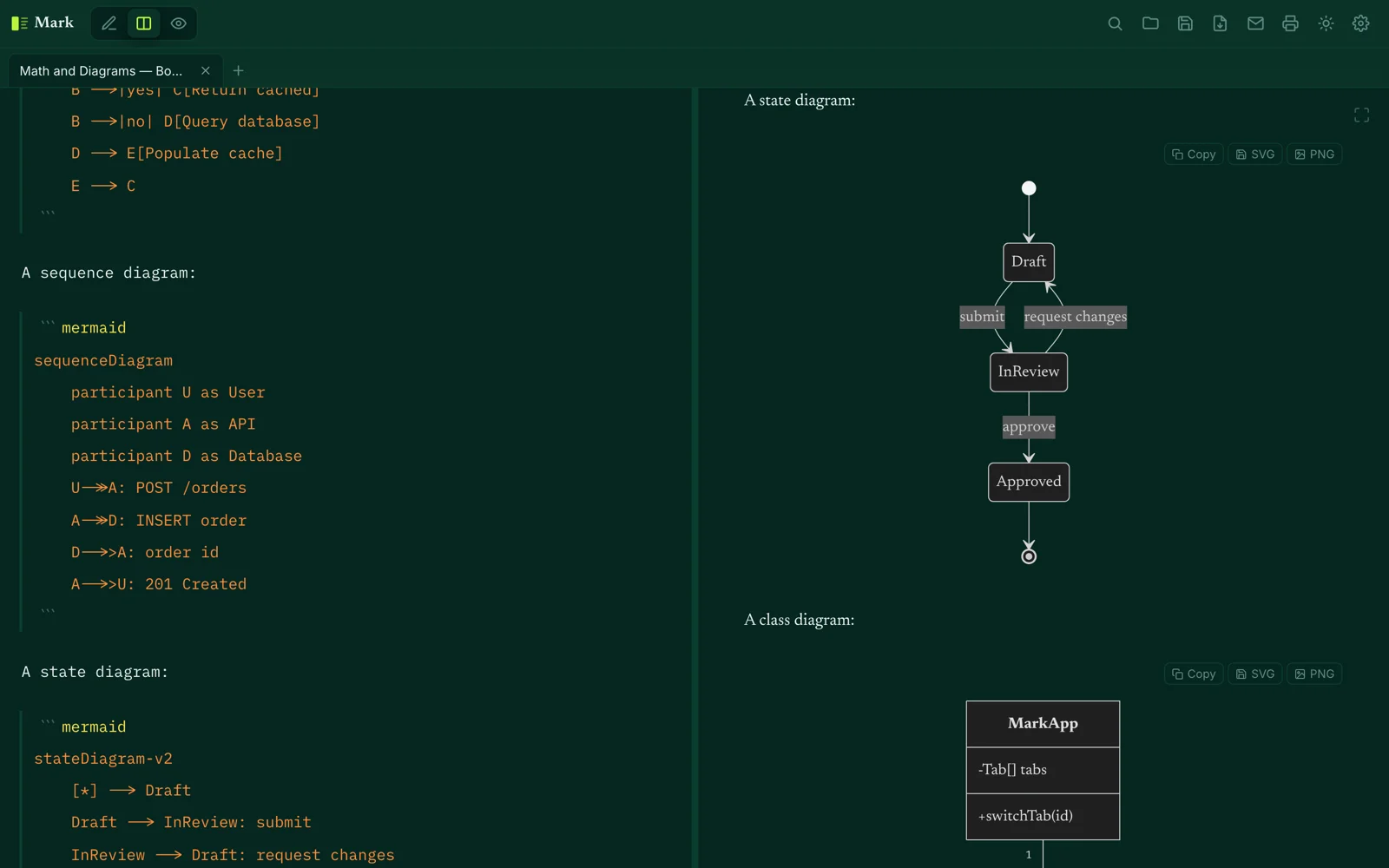Place cursor on "sequenceDiagram" line

(103, 360)
